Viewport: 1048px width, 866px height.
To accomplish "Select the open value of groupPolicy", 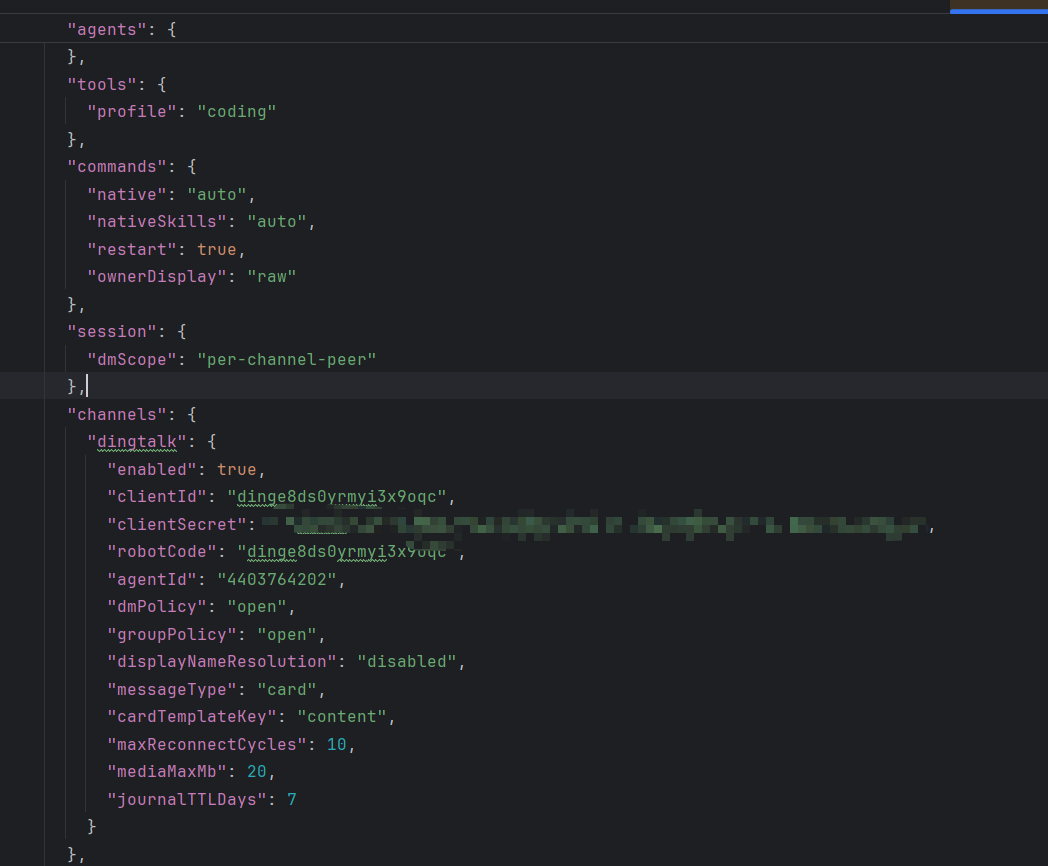I will click(x=287, y=635).
